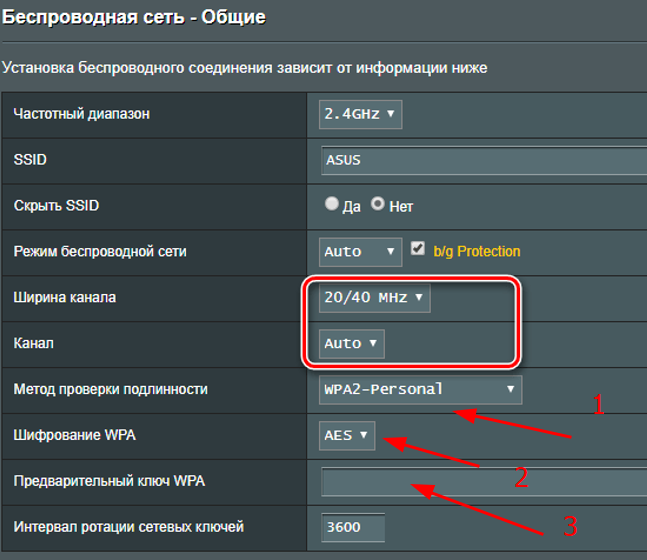This screenshot has height=560, width=647.
Task: Click the Скрыть SSID label
Action: [57, 206]
